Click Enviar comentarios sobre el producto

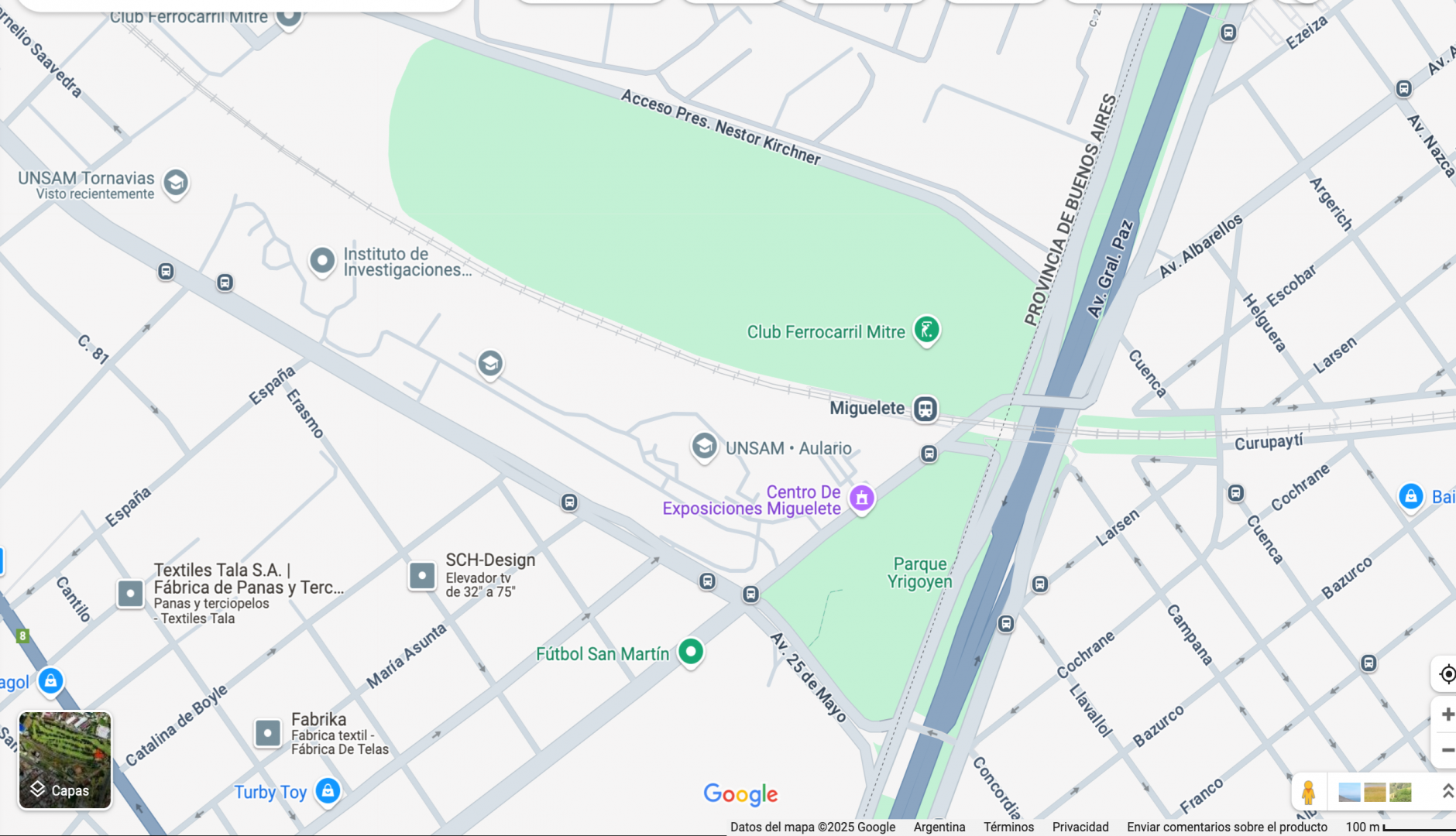[x=1227, y=827]
